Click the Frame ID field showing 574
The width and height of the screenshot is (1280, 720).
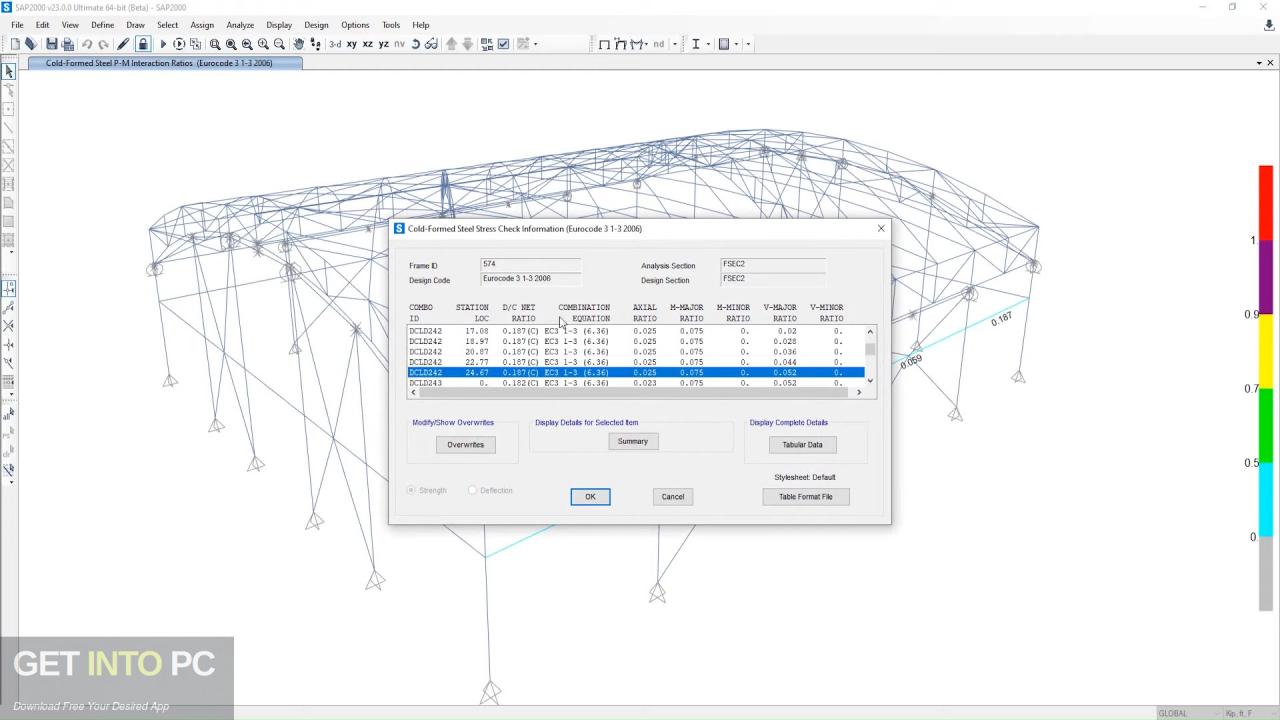[x=530, y=264]
